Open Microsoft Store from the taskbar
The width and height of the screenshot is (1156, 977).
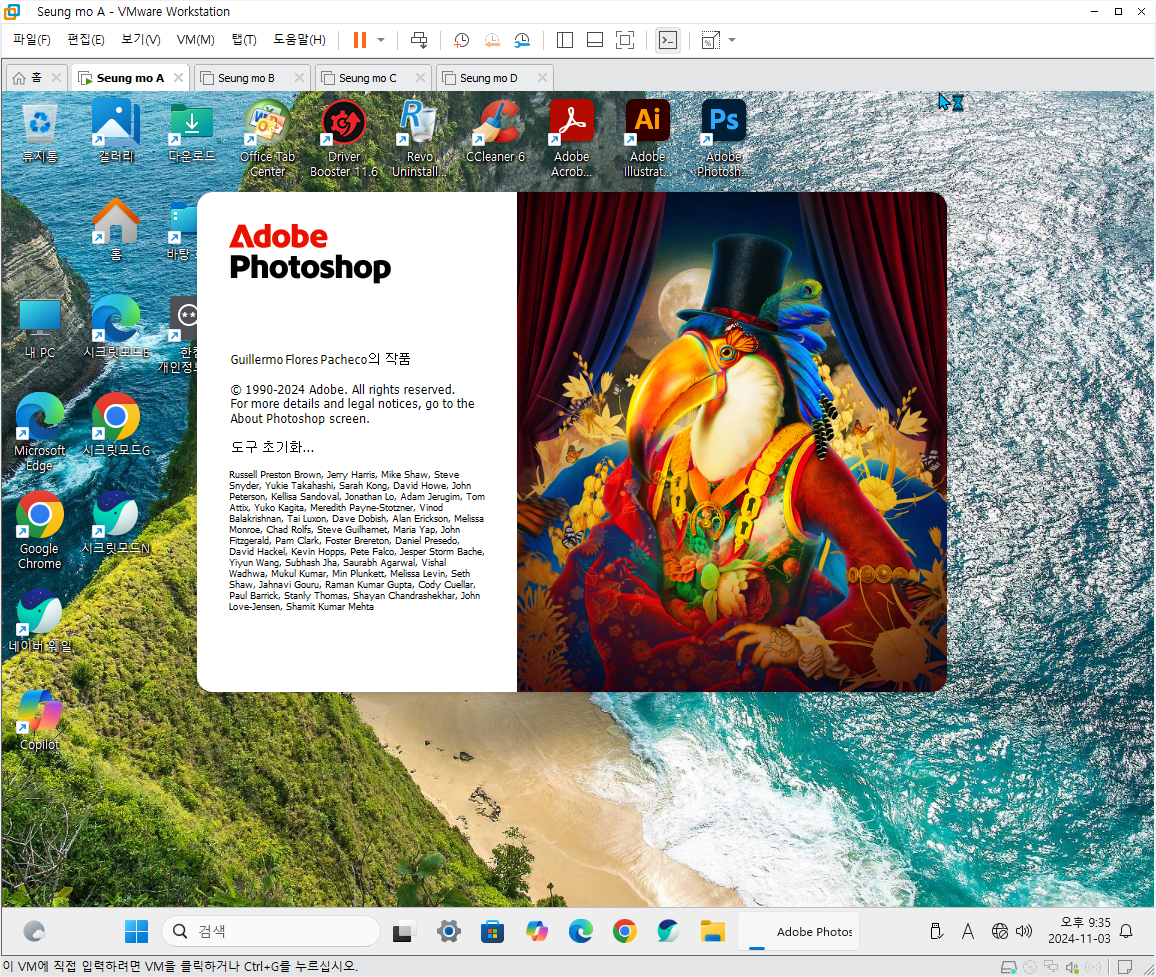click(x=492, y=931)
